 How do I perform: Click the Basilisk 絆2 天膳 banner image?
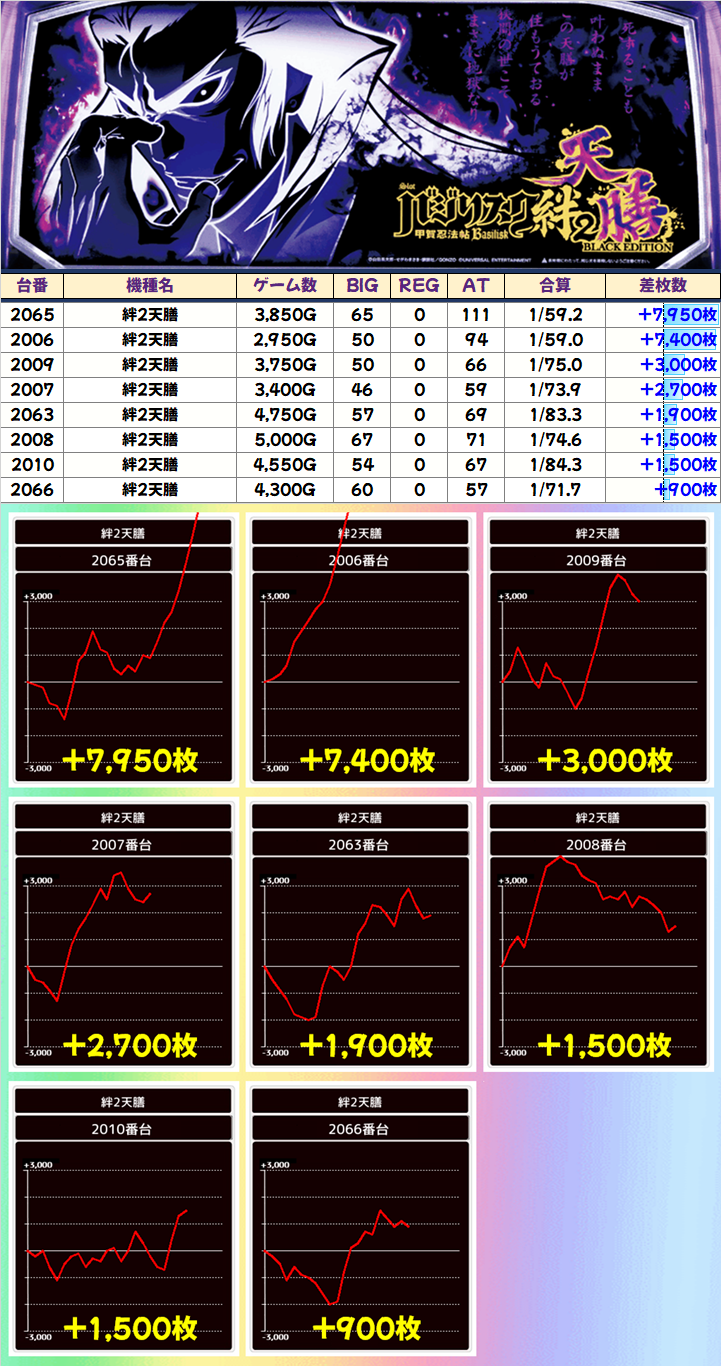[x=360, y=135]
